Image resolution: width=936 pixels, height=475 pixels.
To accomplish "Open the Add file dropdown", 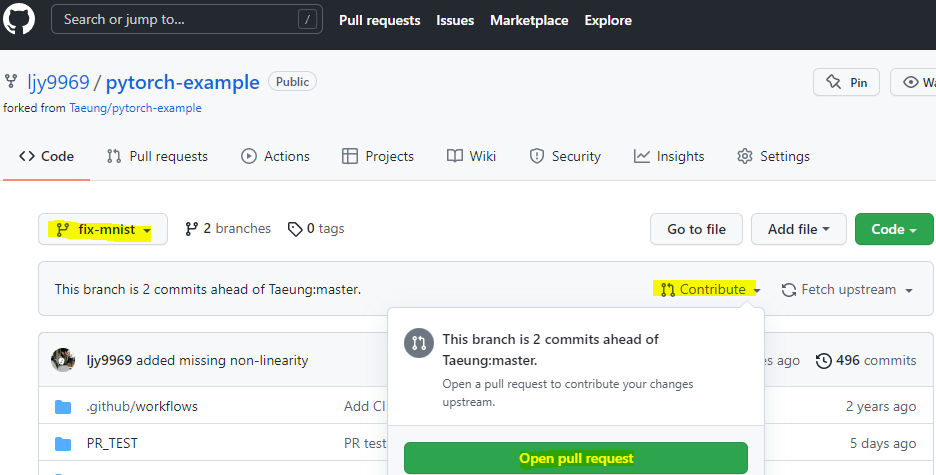I will point(799,229).
